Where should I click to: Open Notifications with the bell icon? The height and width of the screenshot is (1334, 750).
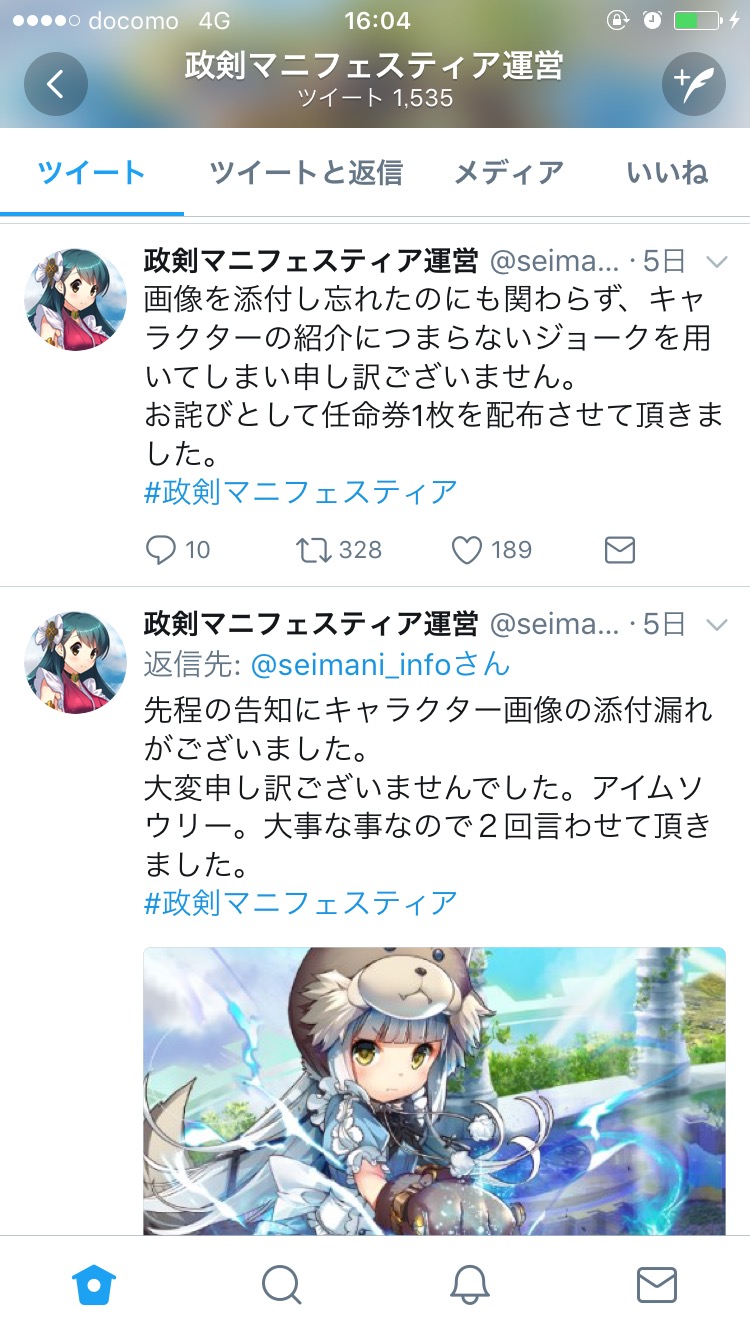pos(469,1284)
